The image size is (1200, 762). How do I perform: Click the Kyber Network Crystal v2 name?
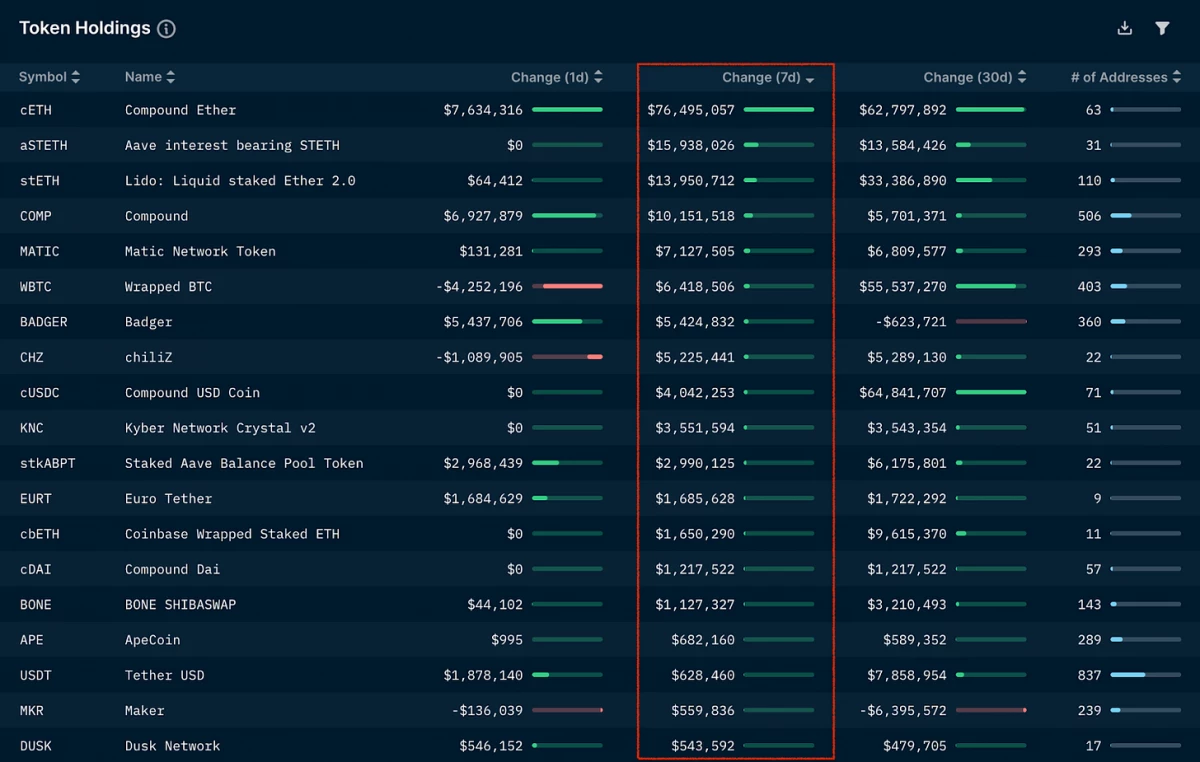[x=221, y=428]
